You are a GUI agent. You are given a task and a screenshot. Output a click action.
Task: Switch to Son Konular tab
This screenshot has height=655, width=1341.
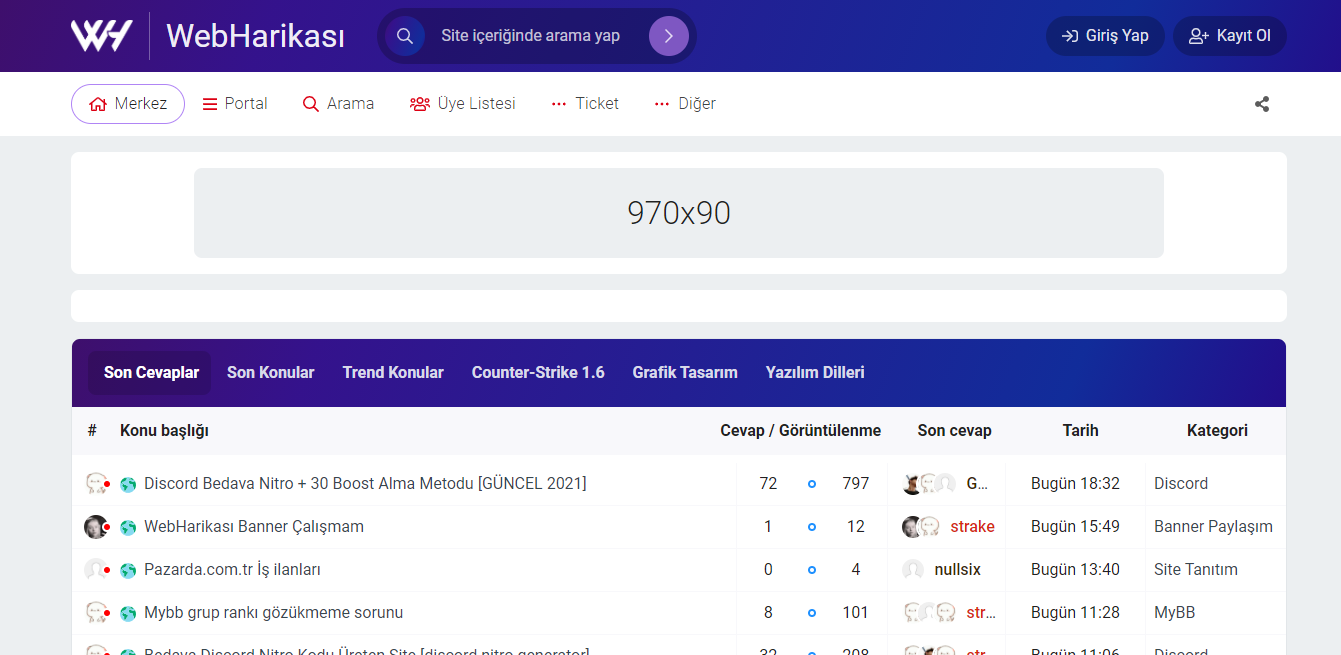pos(270,372)
